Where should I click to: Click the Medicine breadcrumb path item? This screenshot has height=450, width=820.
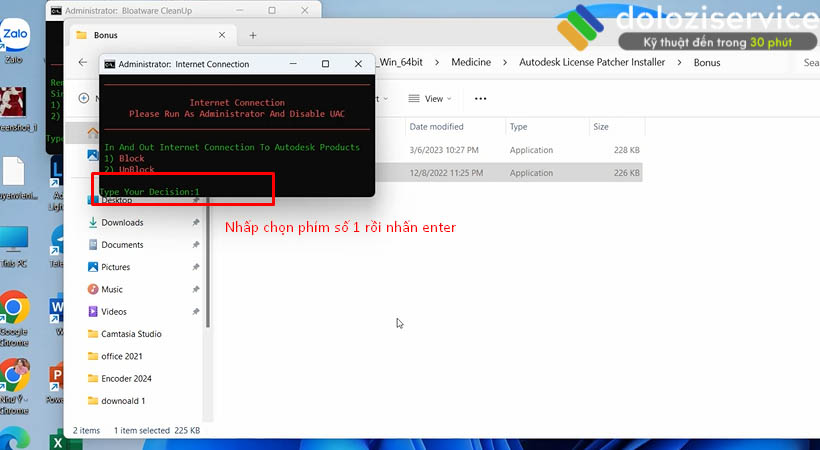(x=471, y=62)
